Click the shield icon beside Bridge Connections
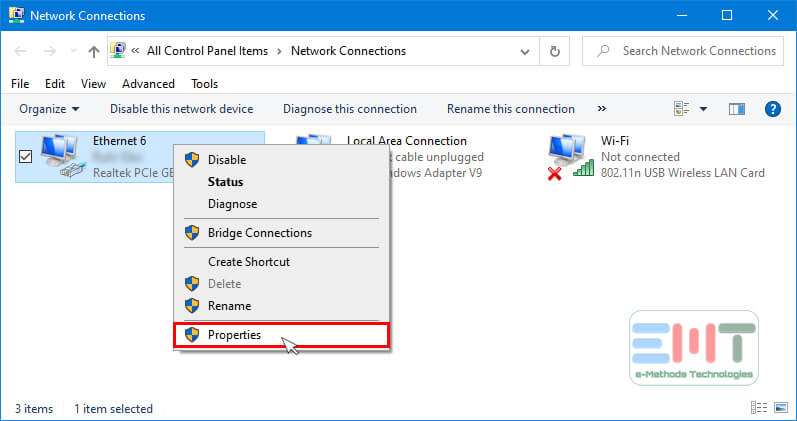Screen dimensions: 797x421 coord(192,233)
